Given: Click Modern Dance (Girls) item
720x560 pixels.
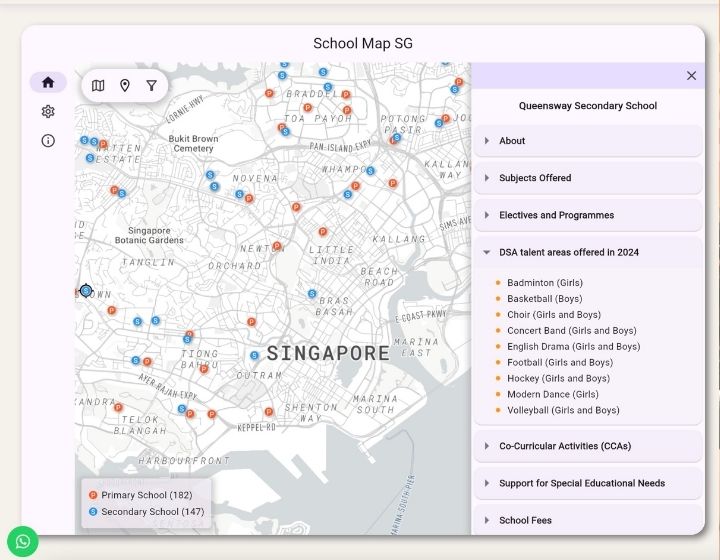Looking at the screenshot, I should (x=553, y=395).
